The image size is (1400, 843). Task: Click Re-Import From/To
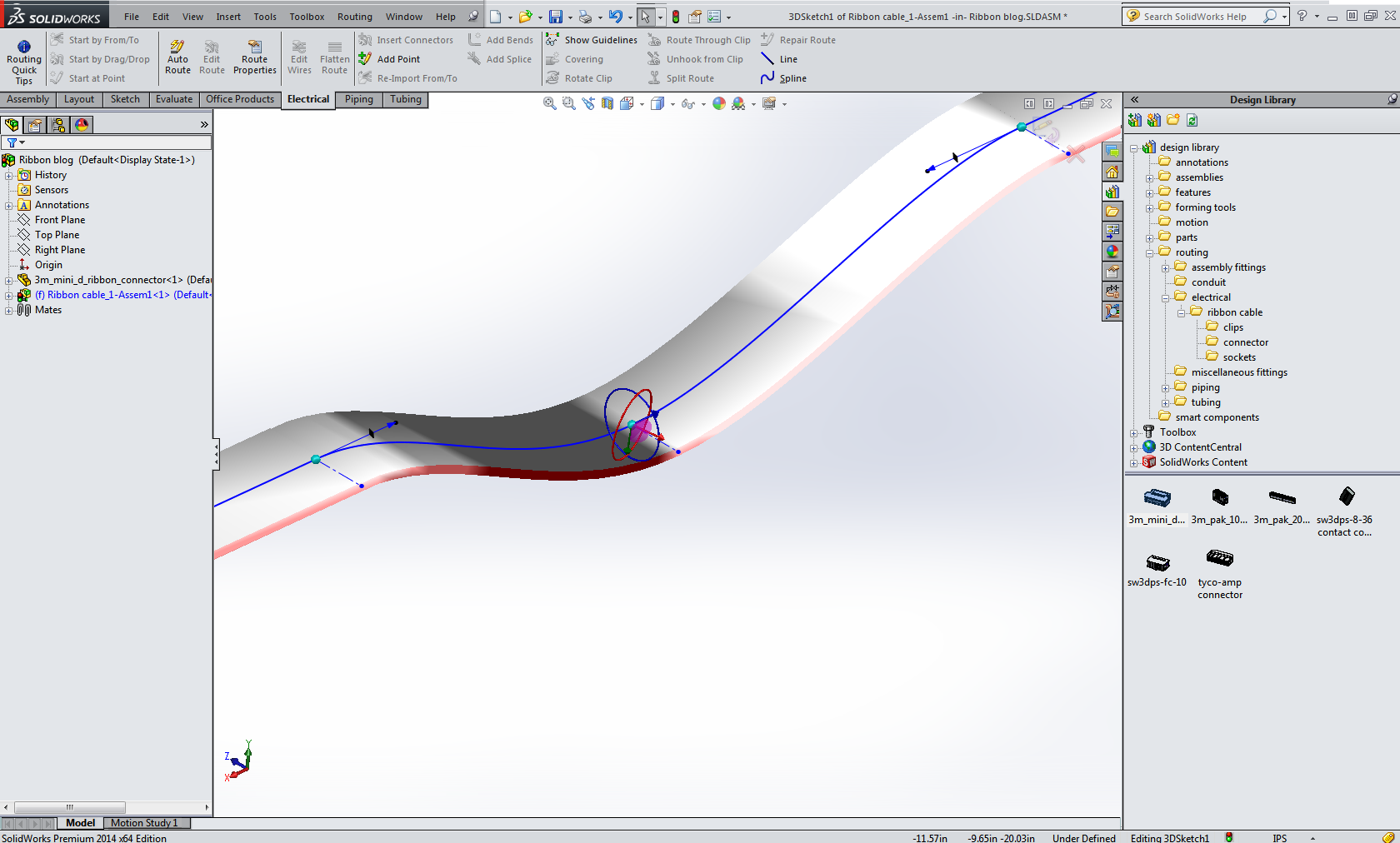click(407, 78)
